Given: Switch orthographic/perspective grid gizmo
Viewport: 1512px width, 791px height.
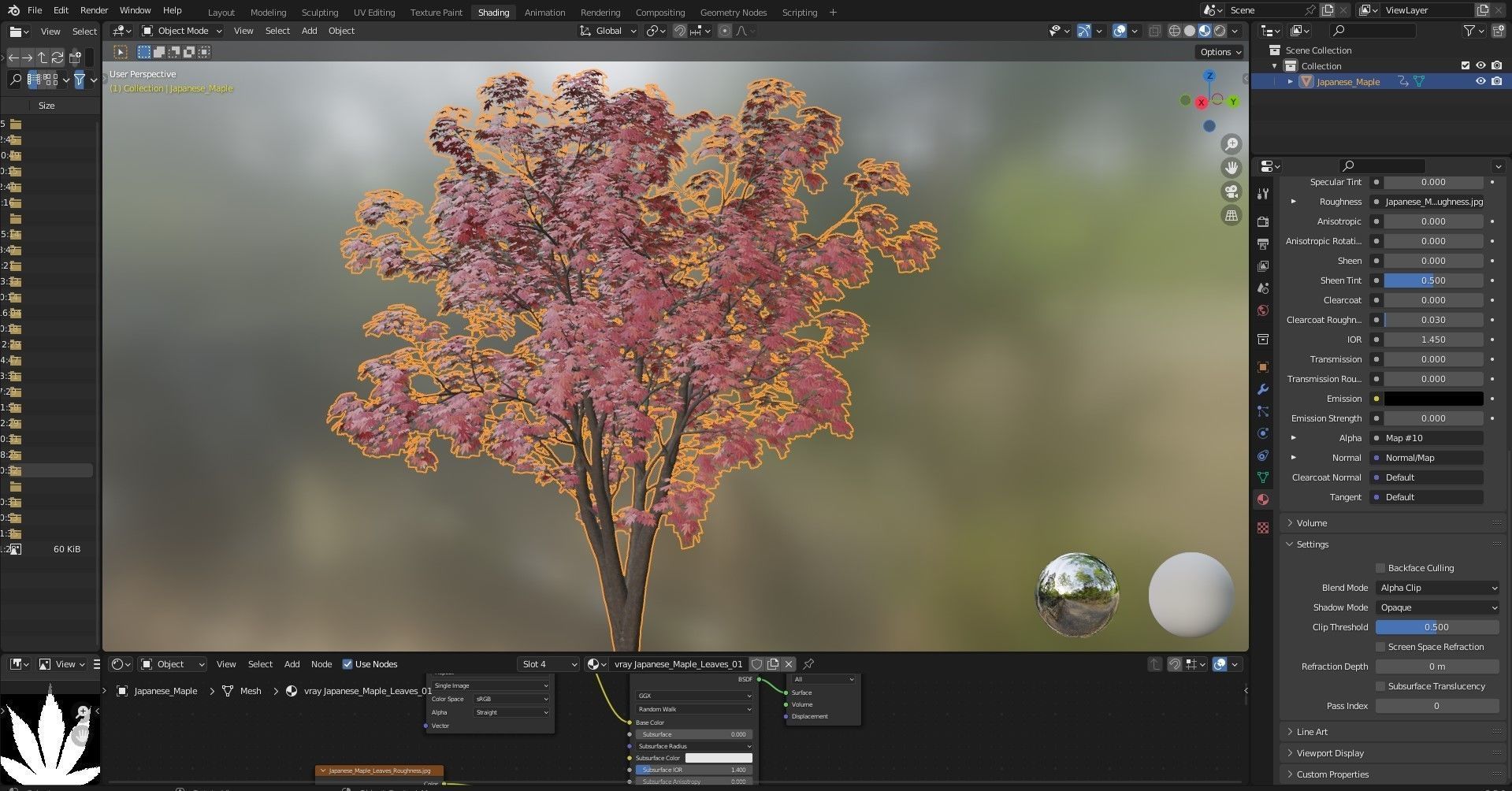Looking at the screenshot, I should (x=1231, y=215).
